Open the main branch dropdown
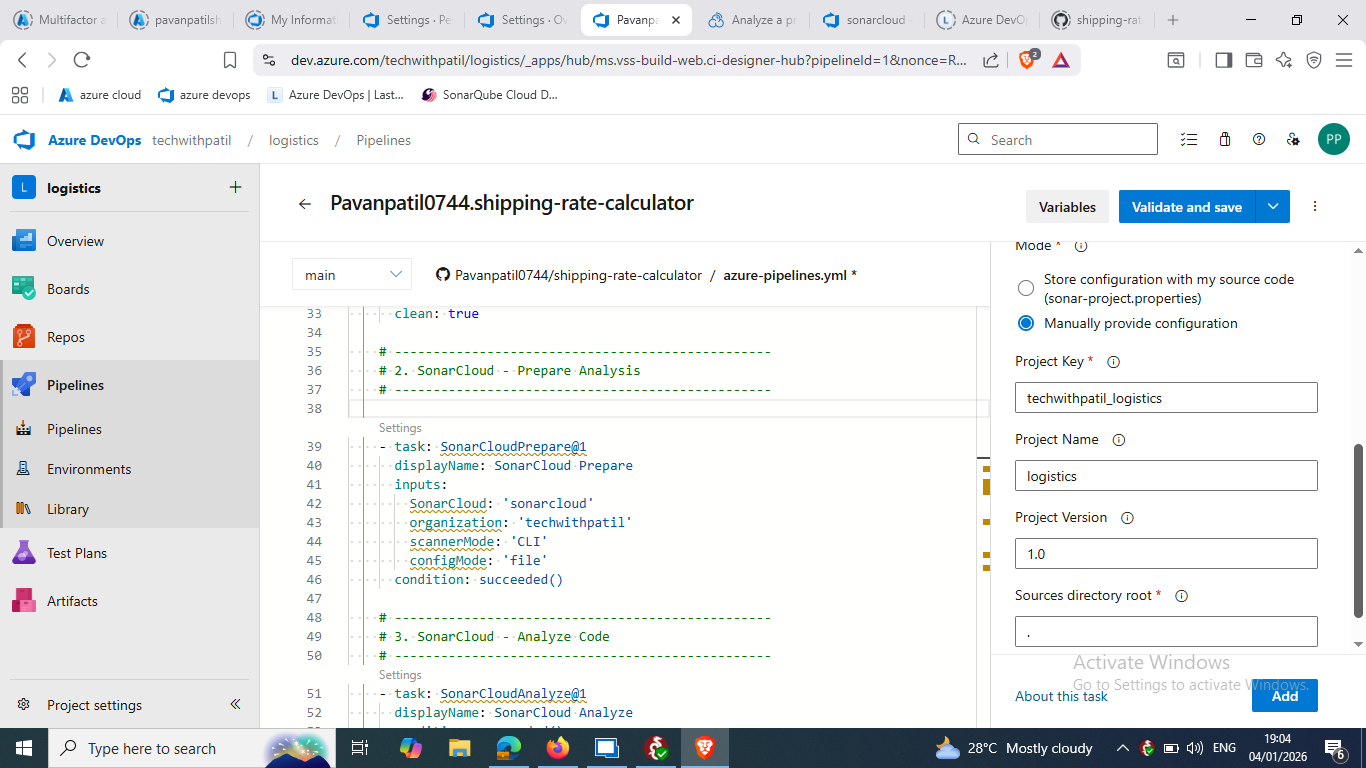 pos(352,275)
